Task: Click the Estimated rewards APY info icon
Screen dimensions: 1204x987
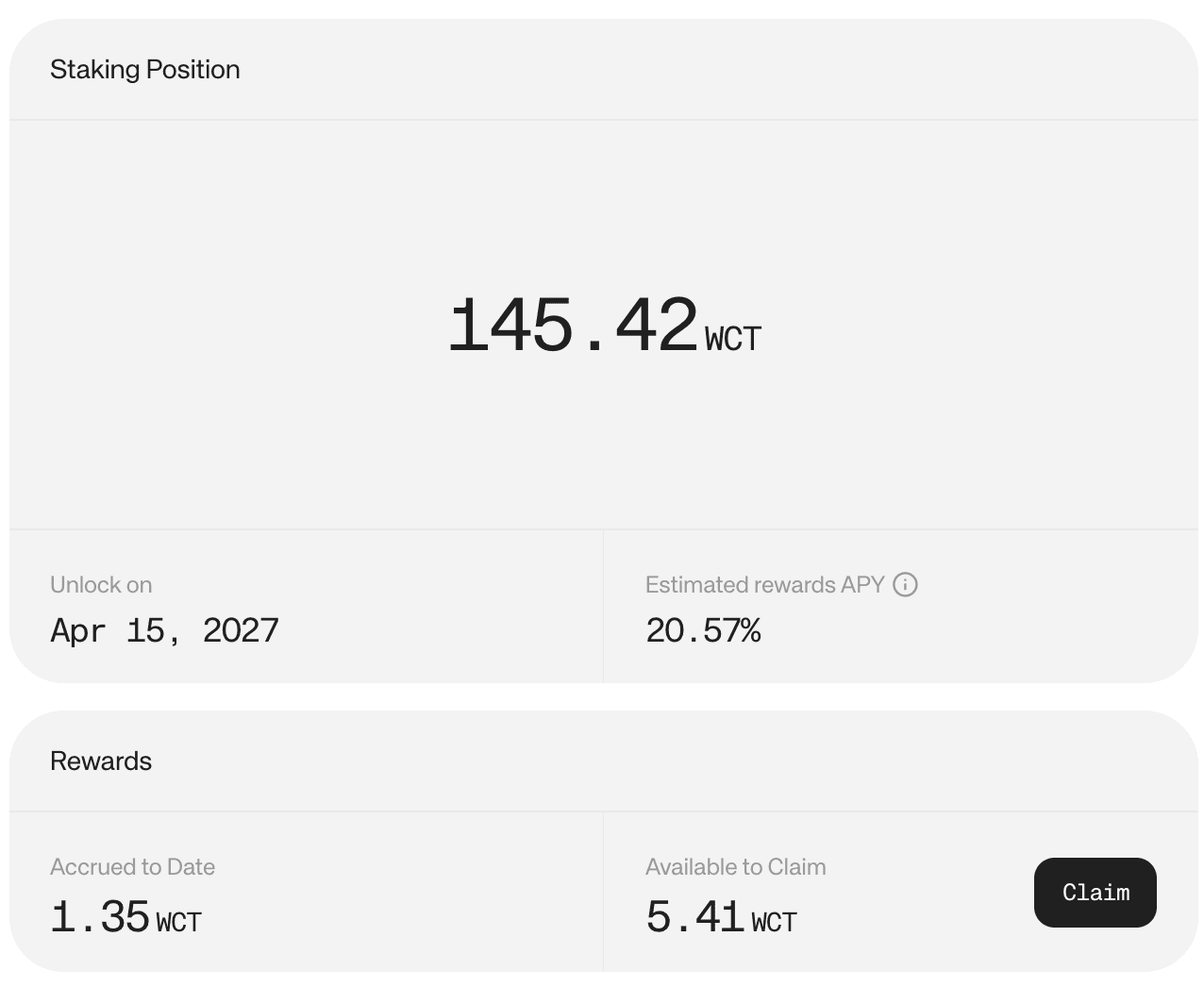Action: coord(905,585)
